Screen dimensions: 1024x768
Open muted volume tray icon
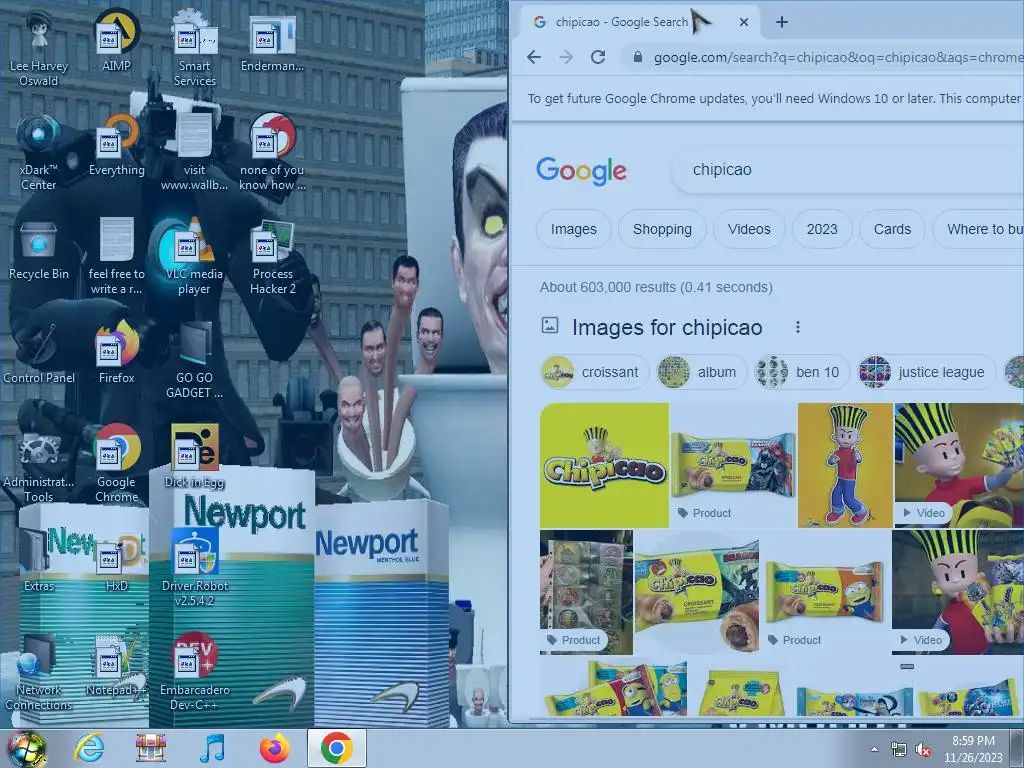click(x=923, y=750)
